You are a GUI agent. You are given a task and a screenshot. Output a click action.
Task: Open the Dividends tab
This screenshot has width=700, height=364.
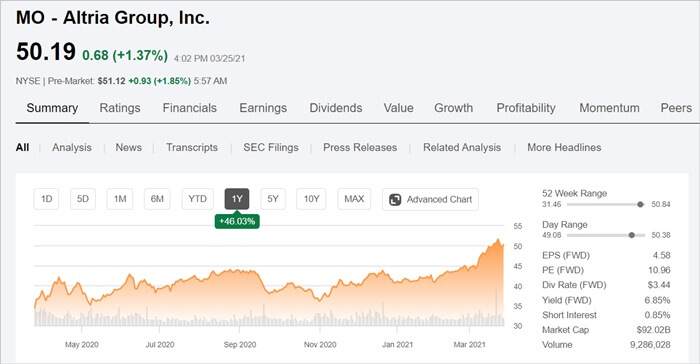[336, 108]
